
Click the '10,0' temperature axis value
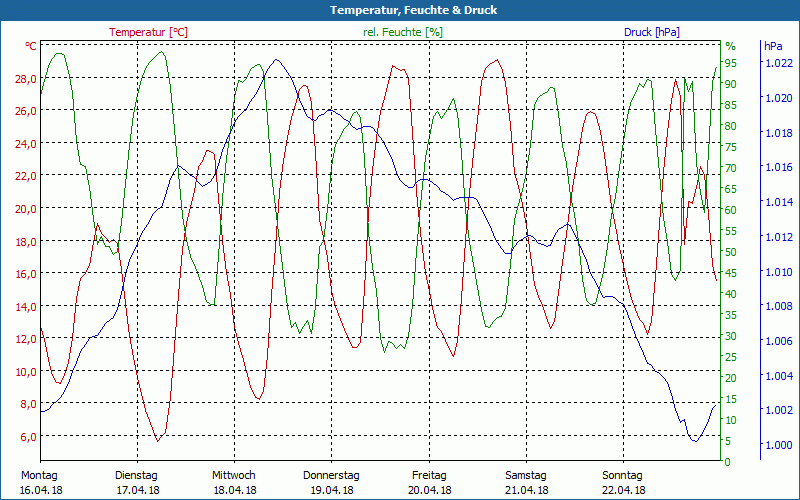pos(26,371)
